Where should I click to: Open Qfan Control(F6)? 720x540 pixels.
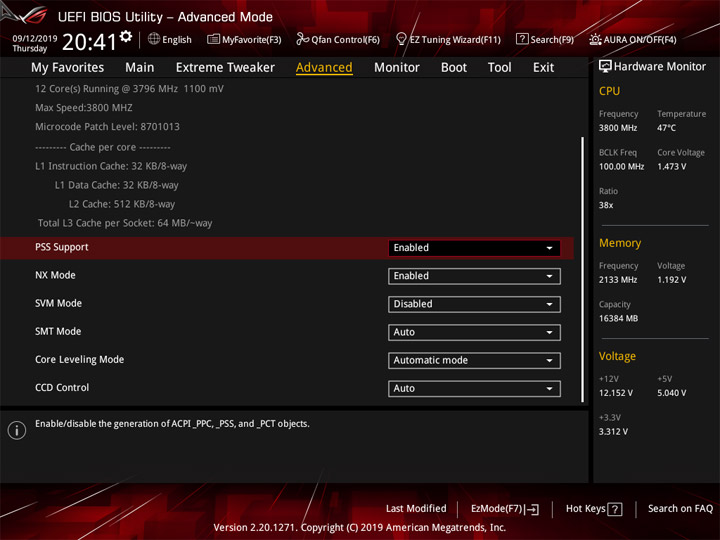click(x=338, y=39)
